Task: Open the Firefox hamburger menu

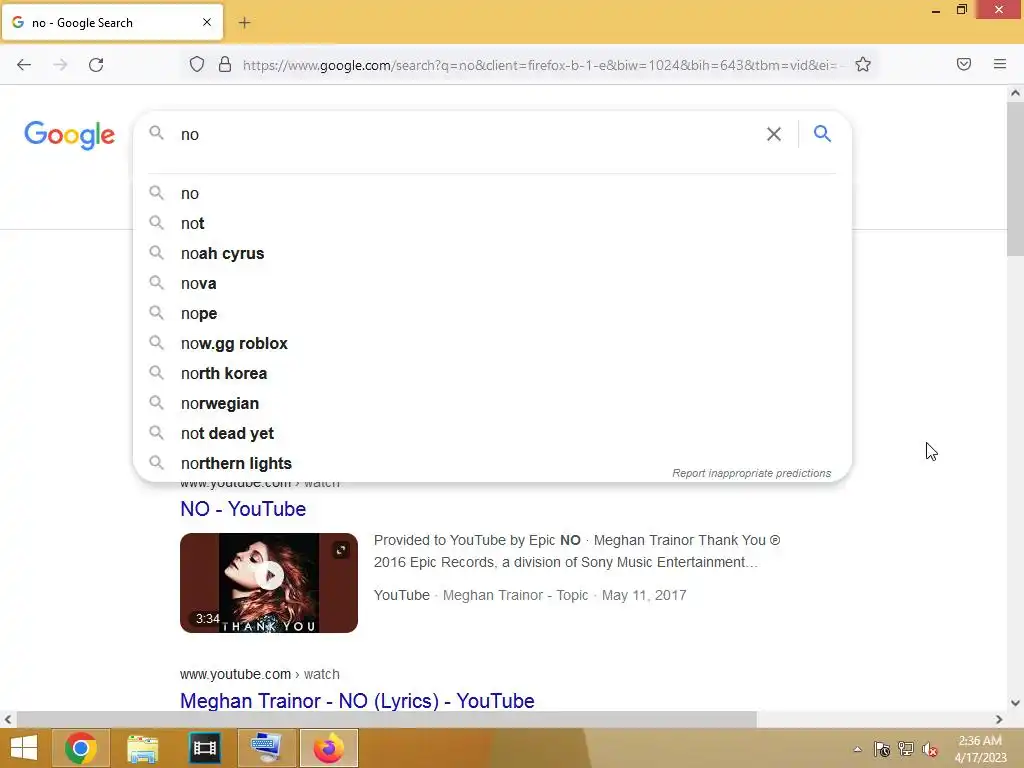Action: pyautogui.click(x=999, y=64)
